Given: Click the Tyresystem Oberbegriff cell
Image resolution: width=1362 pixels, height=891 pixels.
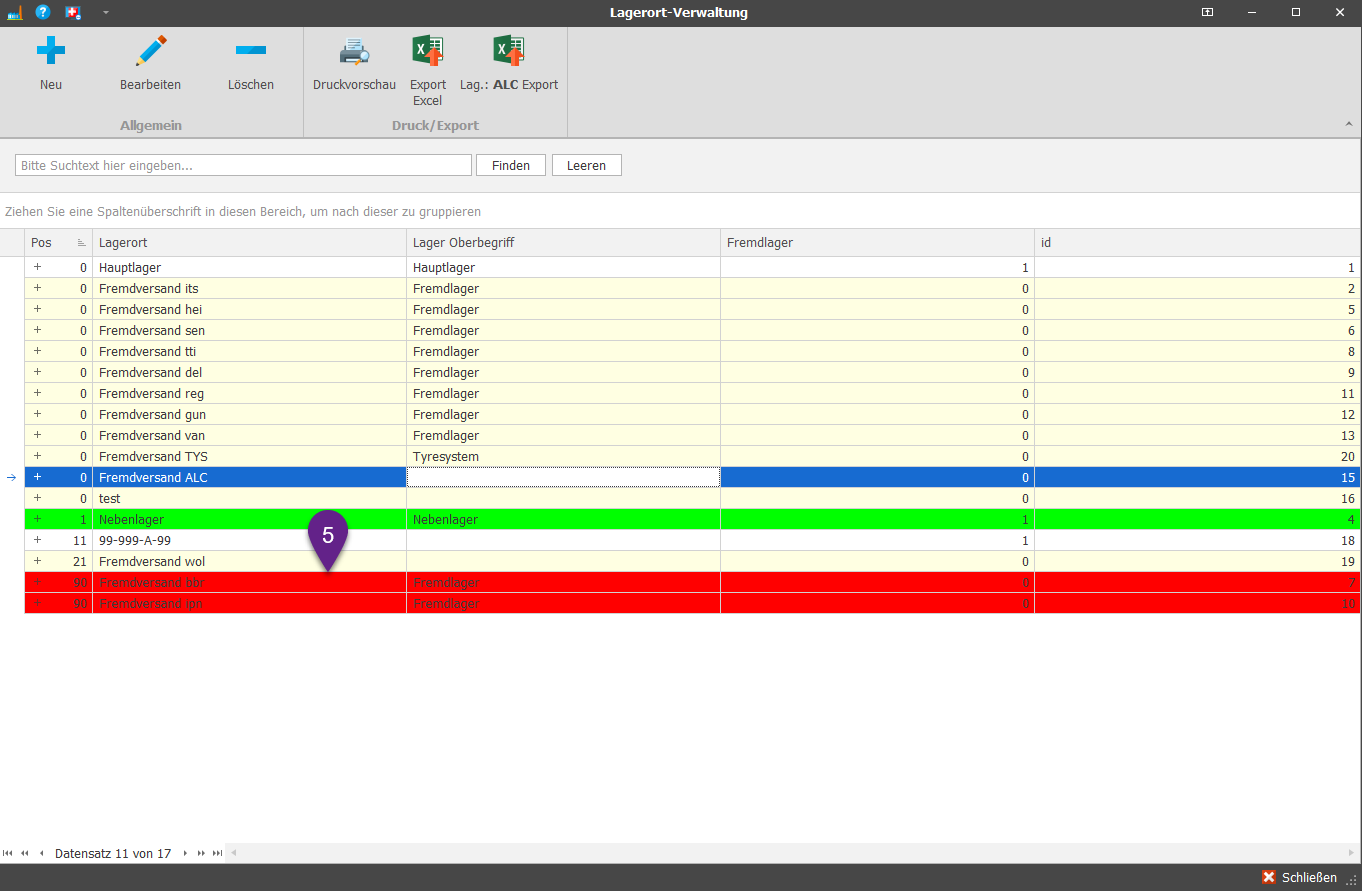Looking at the screenshot, I should click(563, 457).
